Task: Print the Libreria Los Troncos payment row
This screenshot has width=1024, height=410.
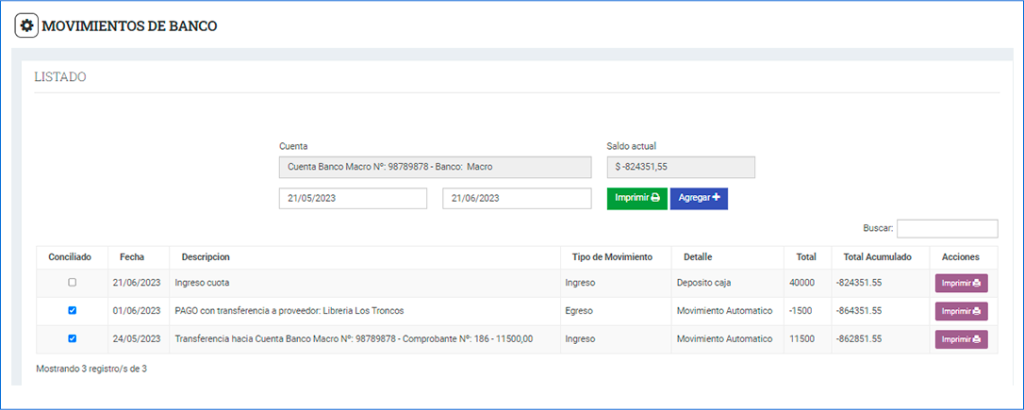Action: point(961,311)
